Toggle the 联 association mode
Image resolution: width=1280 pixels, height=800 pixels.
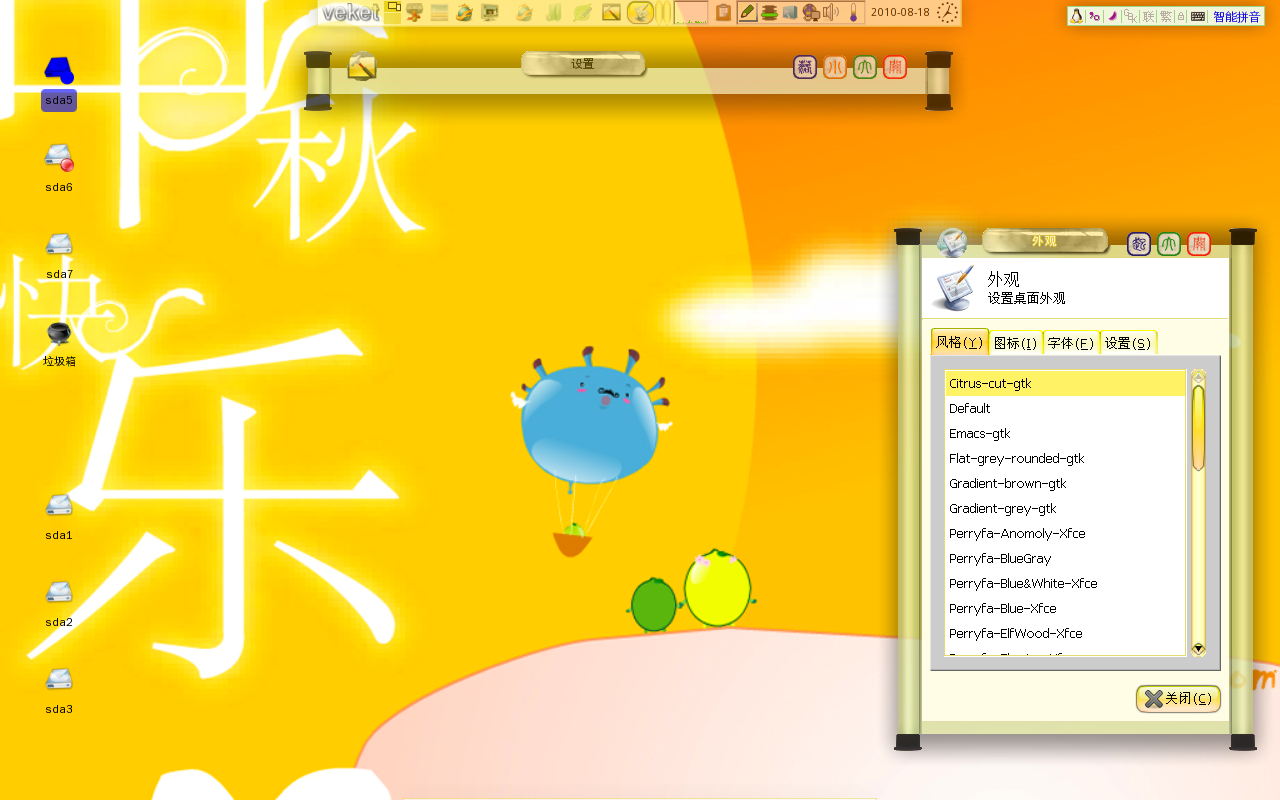coord(1149,16)
